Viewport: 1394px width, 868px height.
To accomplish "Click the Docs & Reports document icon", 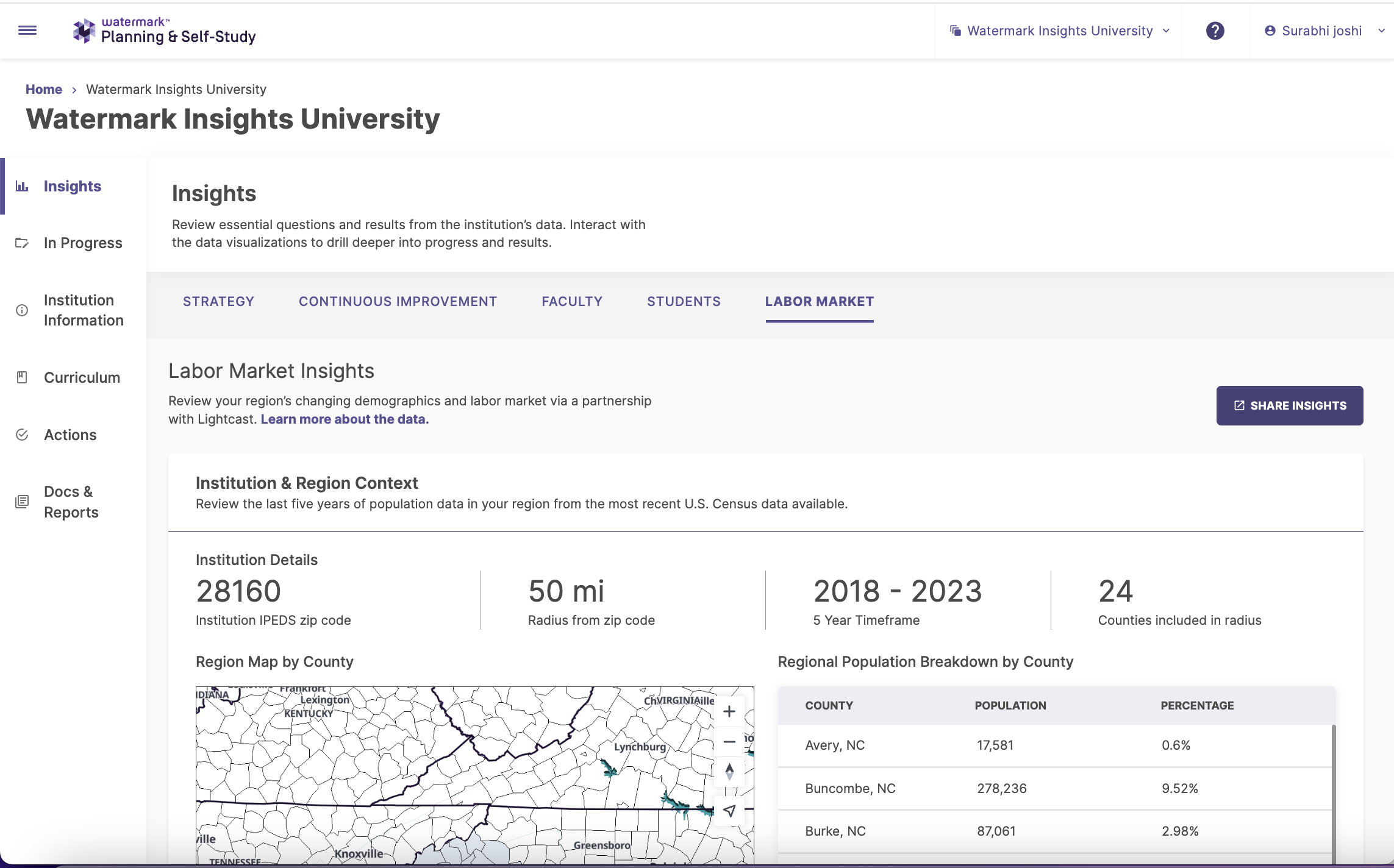I will (22, 502).
